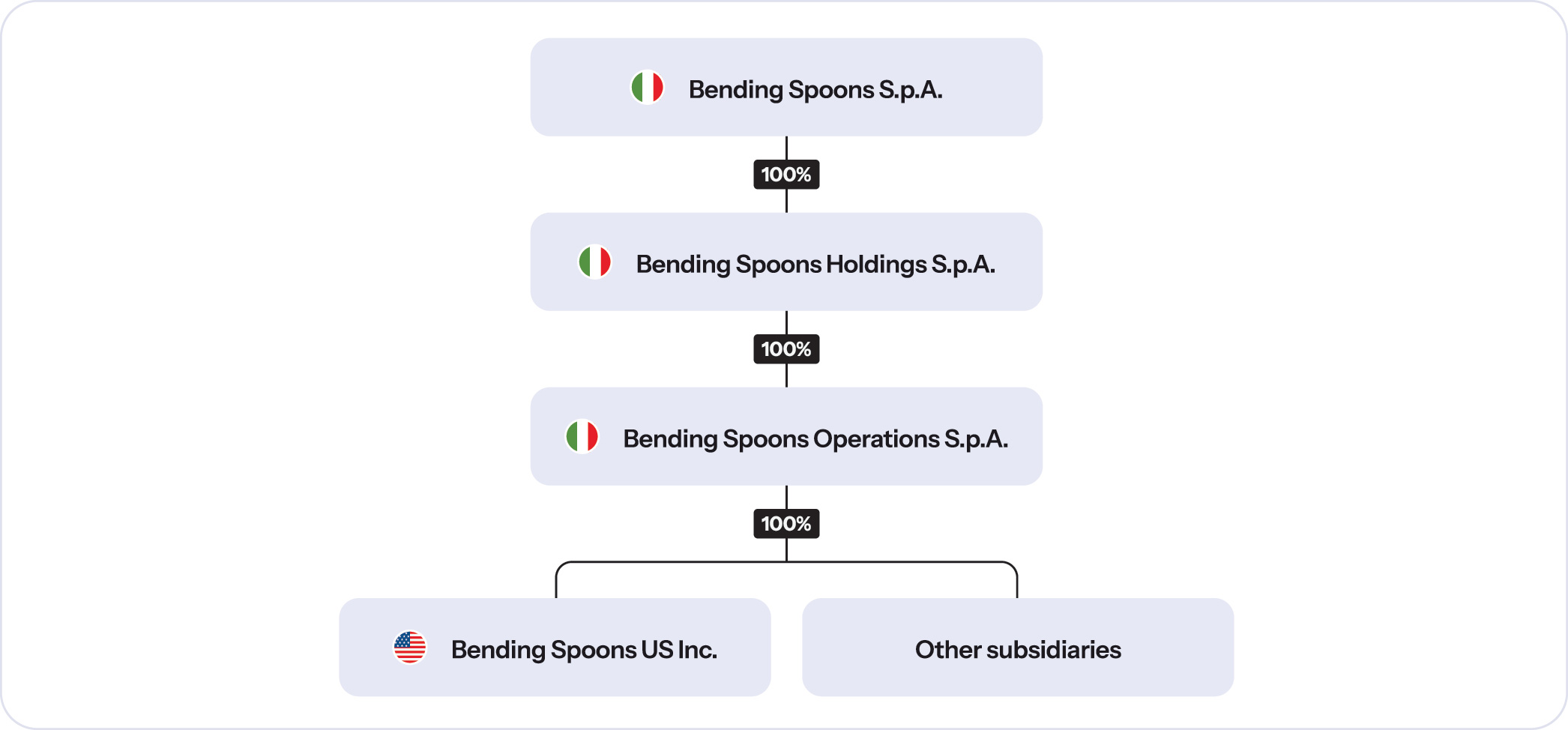This screenshot has width=1568, height=730.
Task: Click the text Bending Spoons S.p.A.
Action: coord(815,90)
